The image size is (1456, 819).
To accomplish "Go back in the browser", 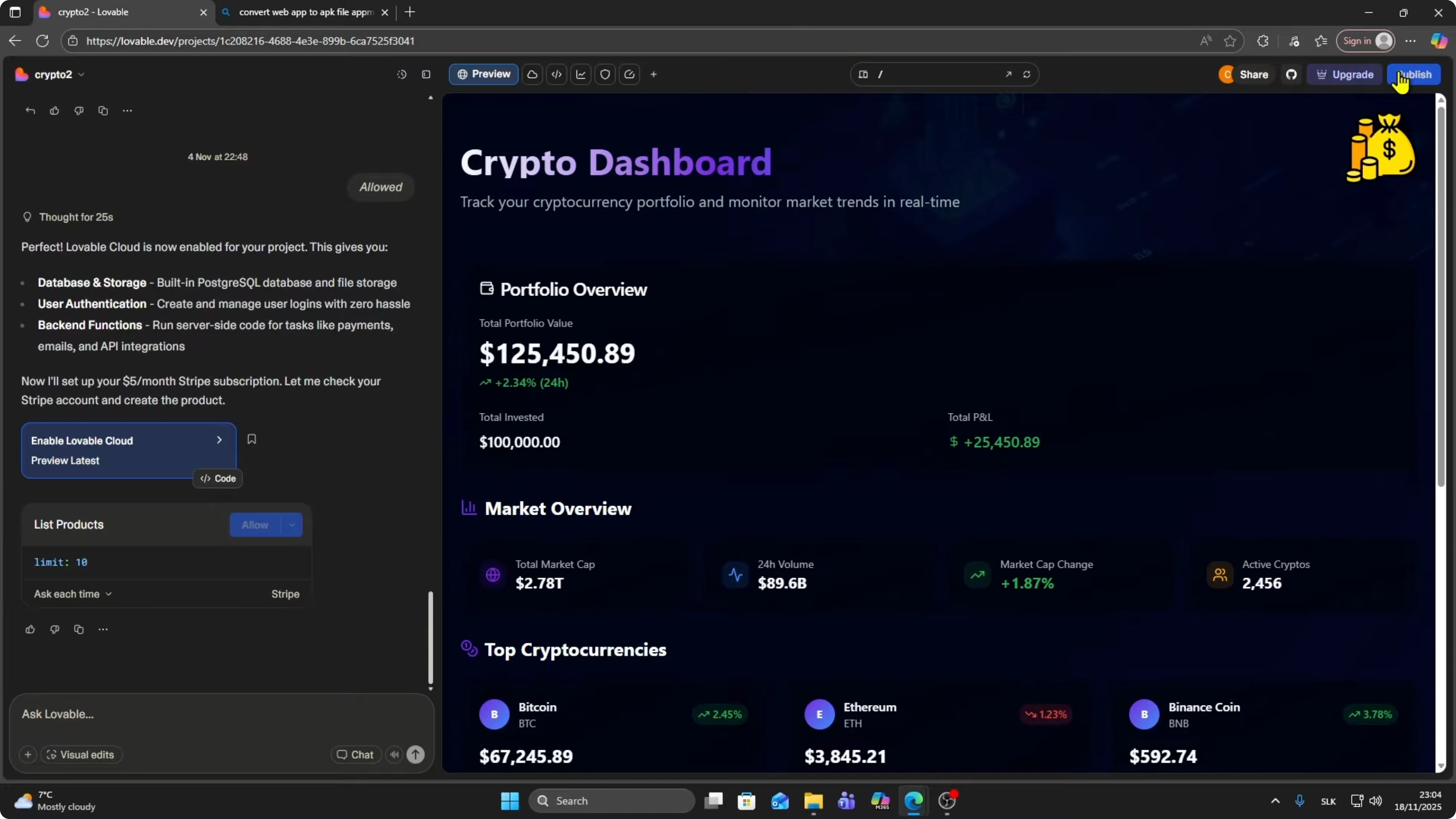I will [15, 41].
